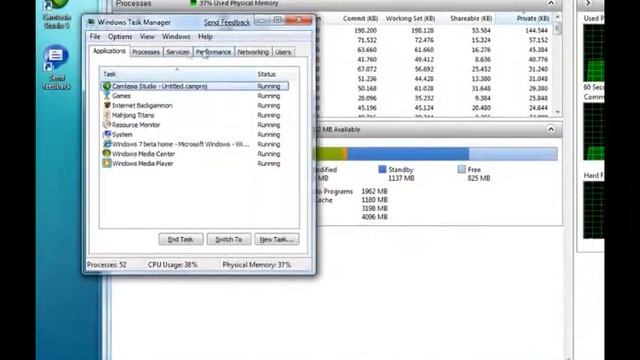Click the process list vertical scrollbar
Image resolution: width=640 pixels, height=360 pixels.
558,64
